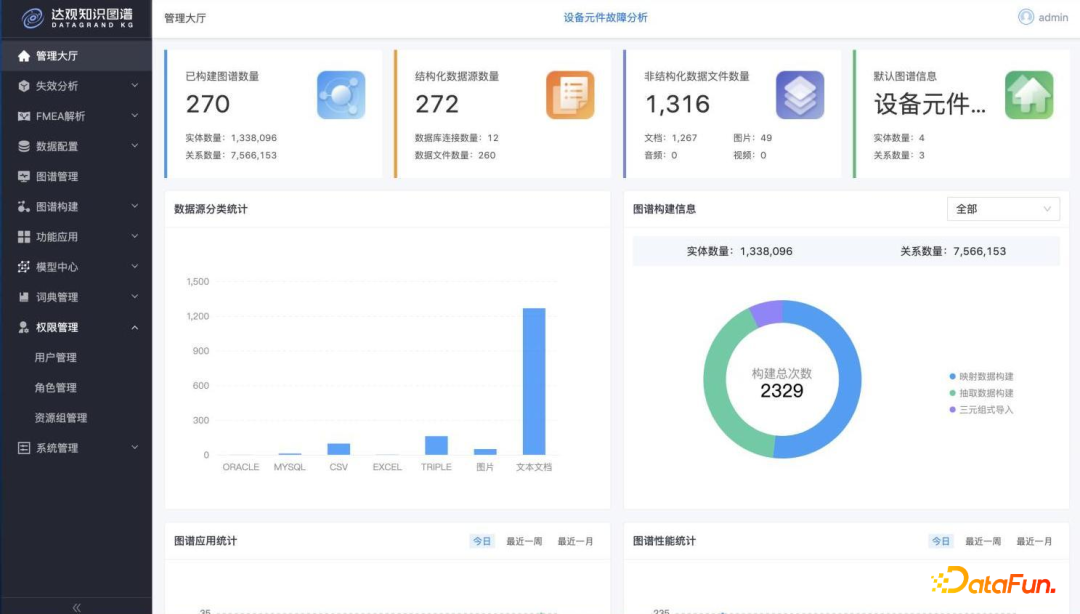The width and height of the screenshot is (1080, 614).
Task: Click the cube icon beside 失效分析
Action: point(24,86)
